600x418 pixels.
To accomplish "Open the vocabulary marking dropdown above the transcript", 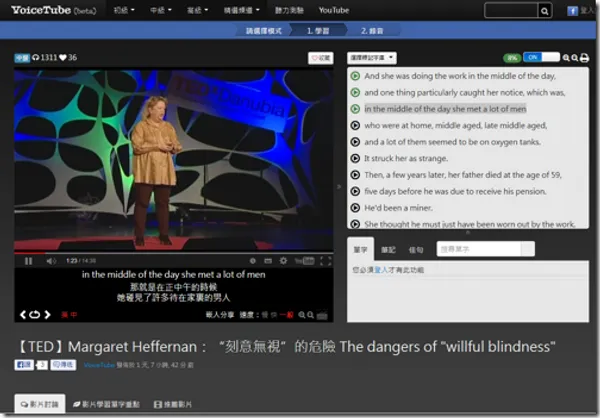I will [372, 58].
